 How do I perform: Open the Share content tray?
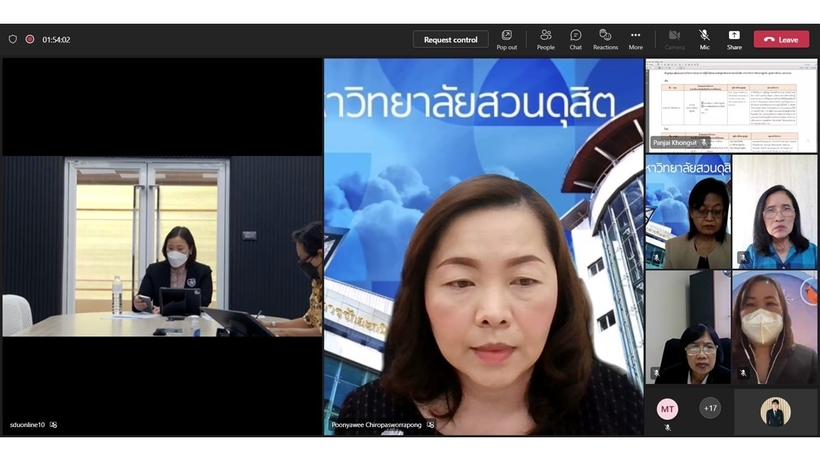[x=734, y=39]
